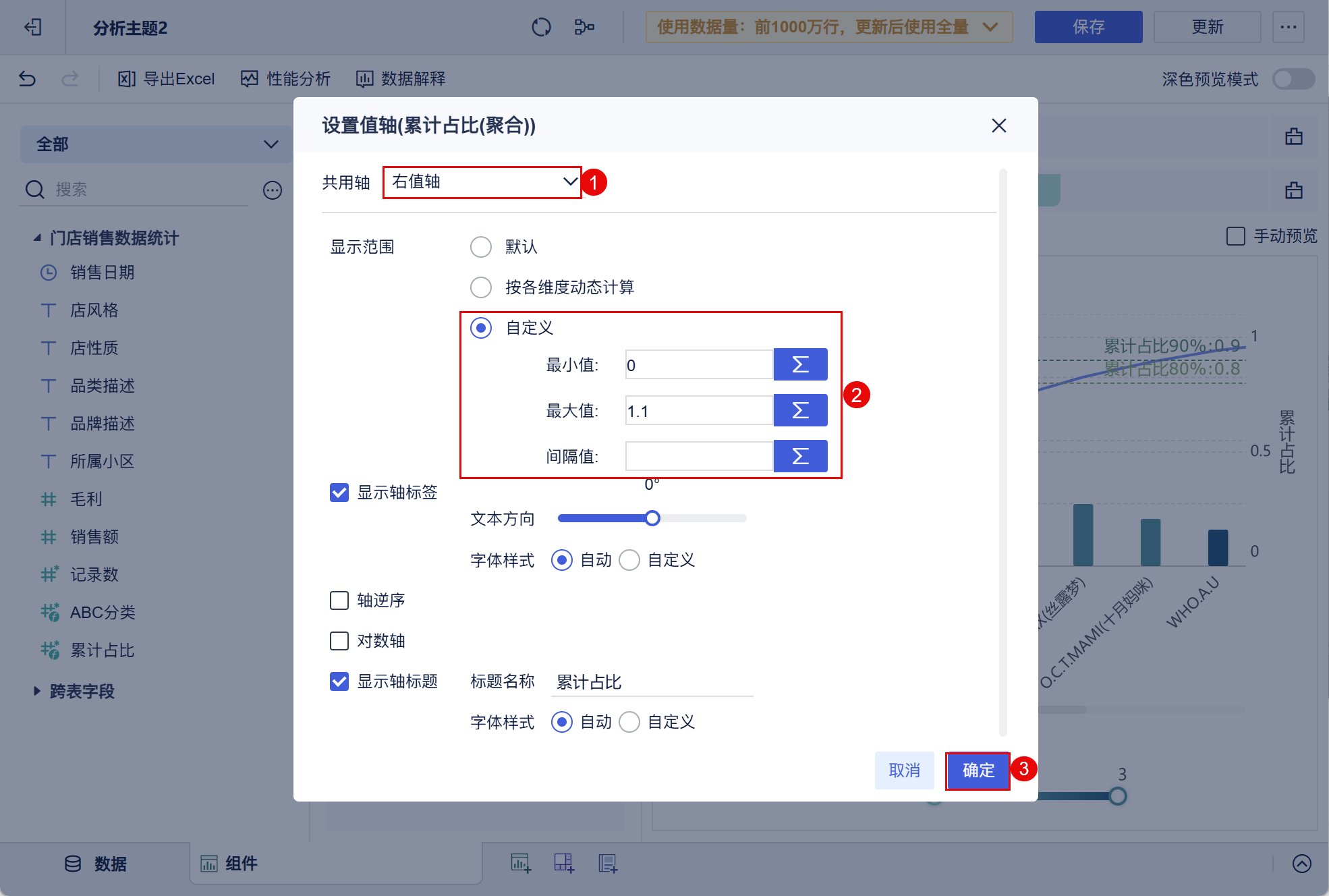Open the 共用轴 右值轴 dropdown
Image resolution: width=1329 pixels, height=896 pixels.
pyautogui.click(x=482, y=182)
